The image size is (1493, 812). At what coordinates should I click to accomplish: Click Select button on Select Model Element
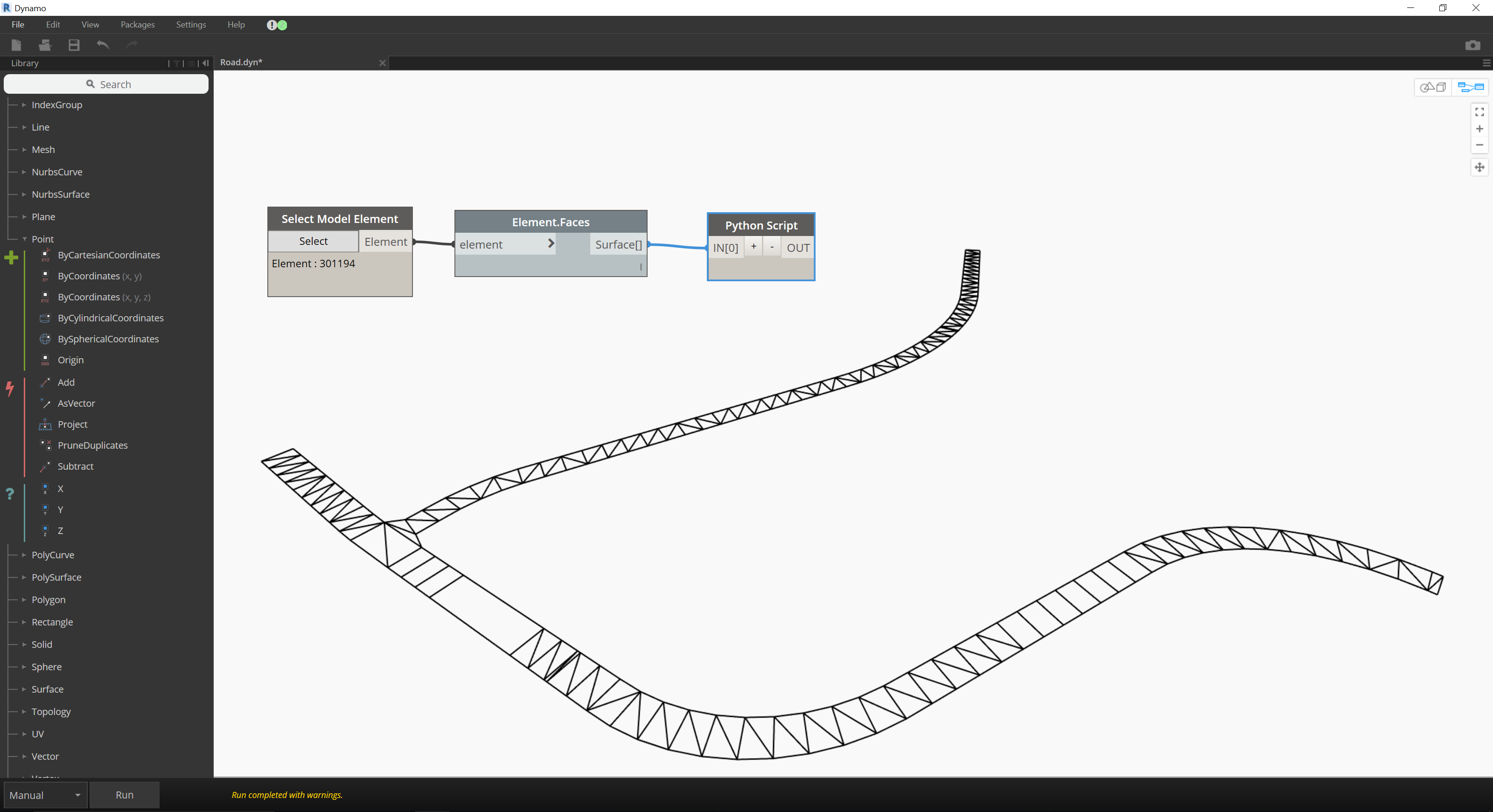313,241
